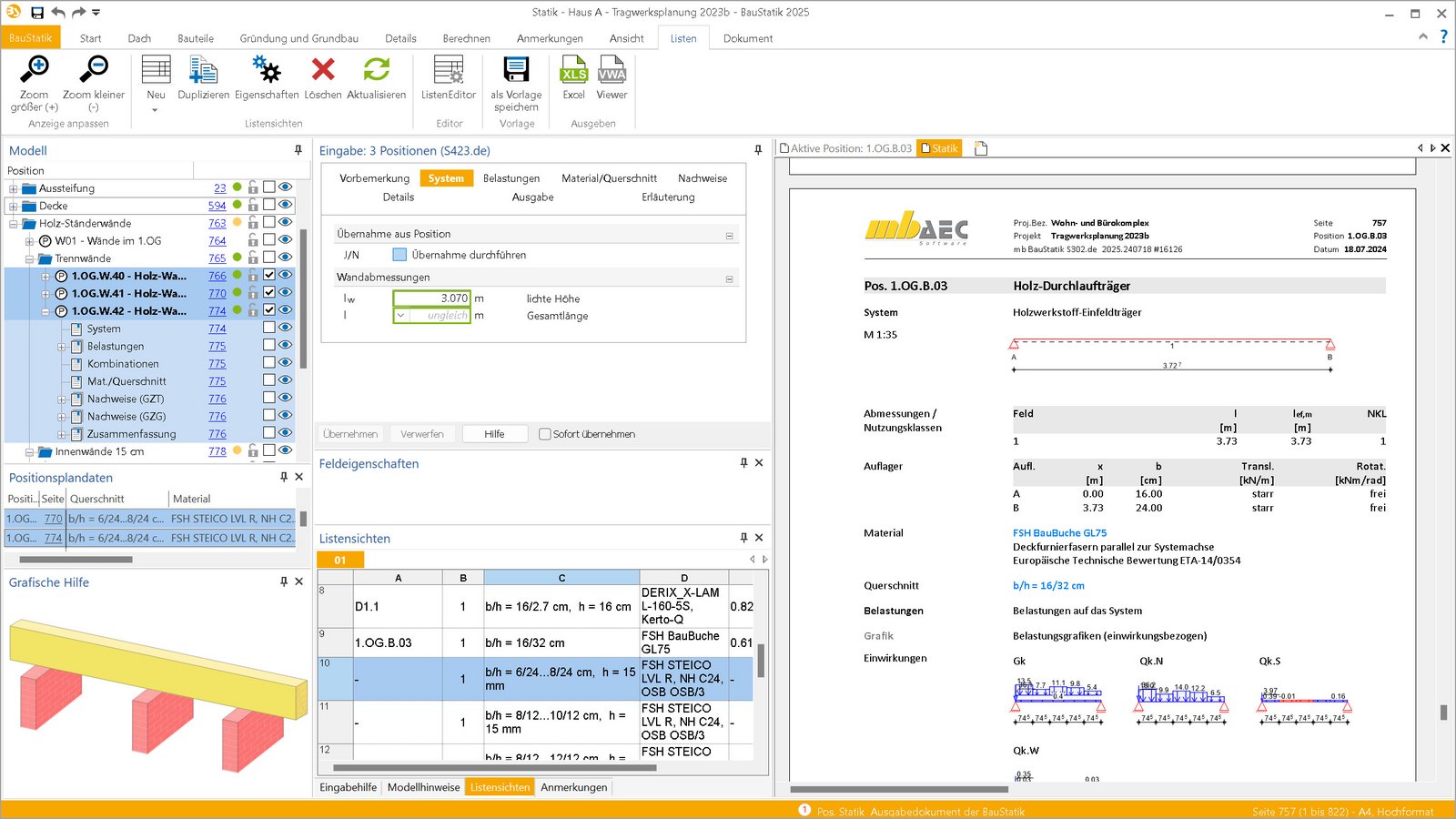Click the Hilfe button
Screen dimensions: 1456x819
pyautogui.click(x=494, y=434)
